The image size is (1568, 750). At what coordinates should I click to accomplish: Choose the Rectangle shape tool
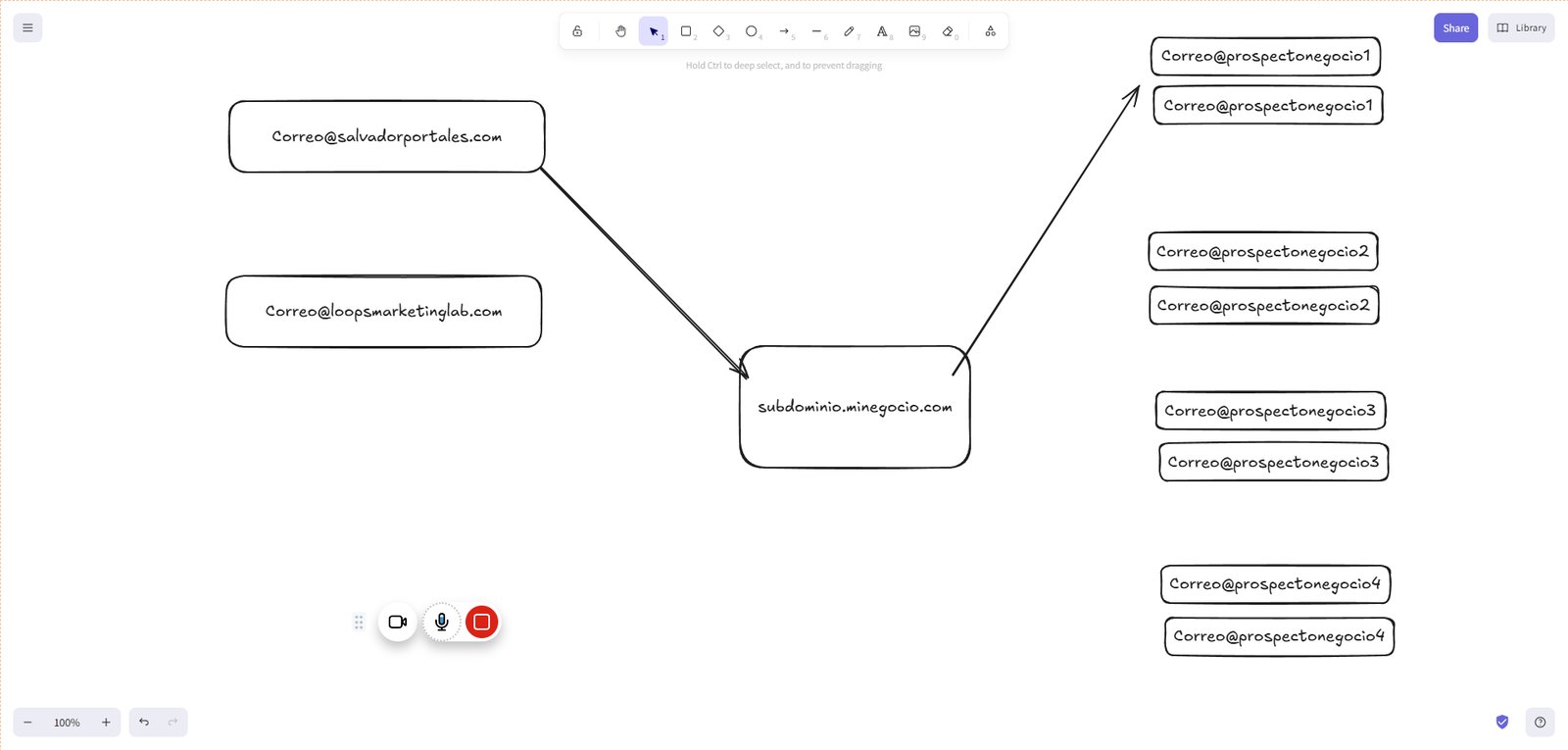click(x=686, y=31)
